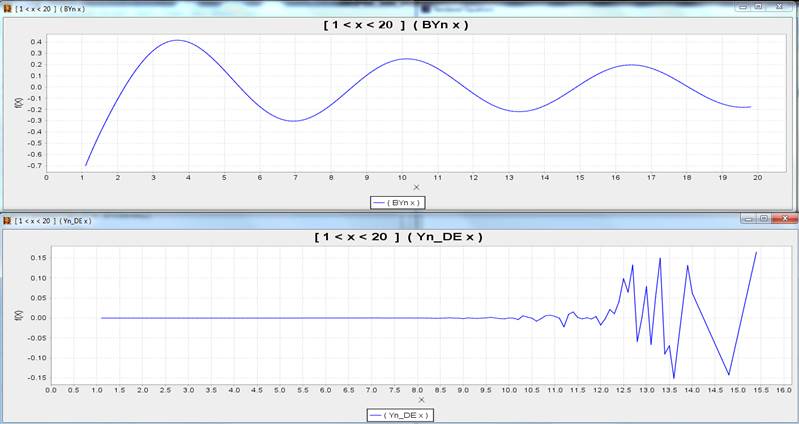
Task: Maximize the BYn x plot window
Action: click(x=758, y=7)
